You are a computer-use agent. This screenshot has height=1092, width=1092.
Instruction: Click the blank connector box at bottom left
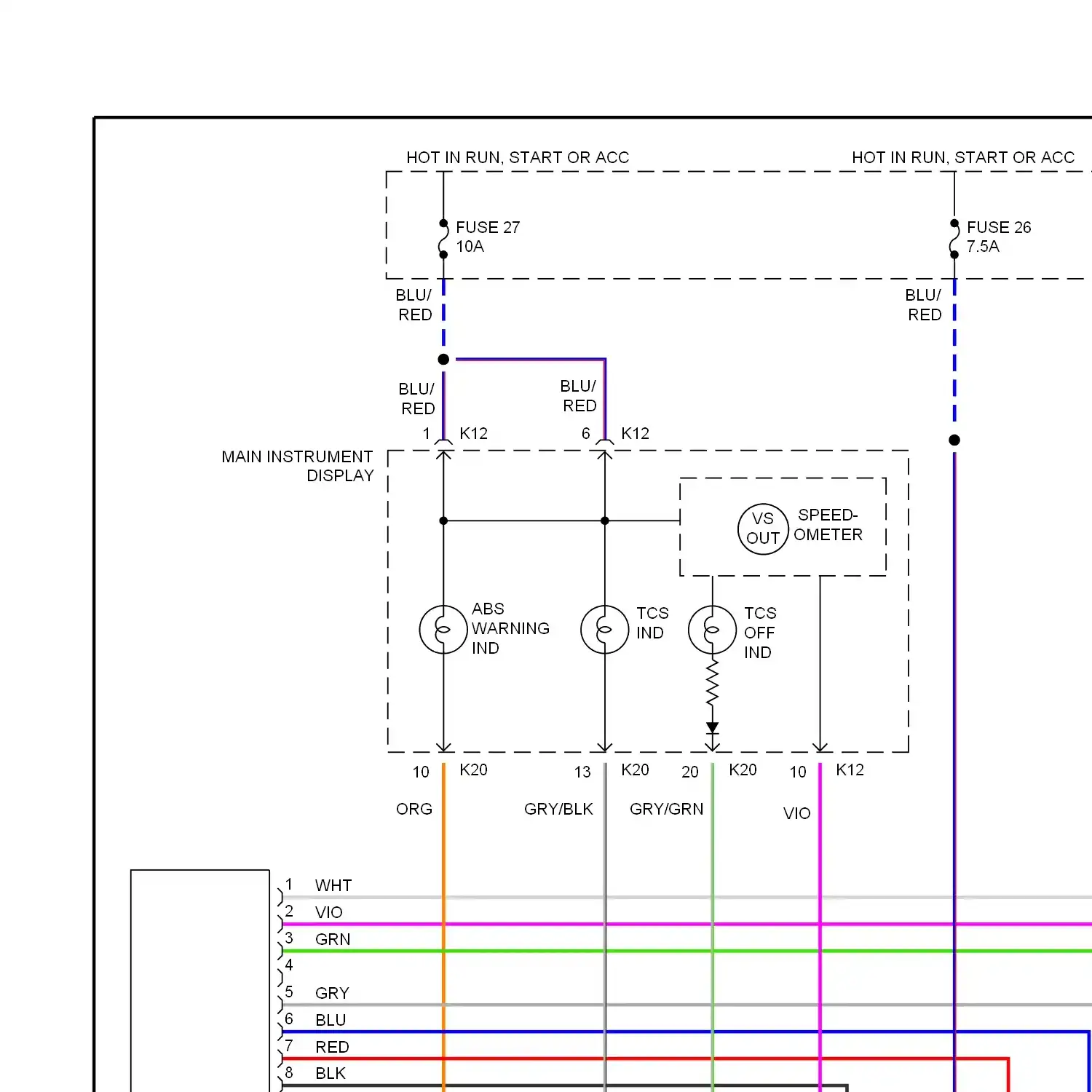200,981
